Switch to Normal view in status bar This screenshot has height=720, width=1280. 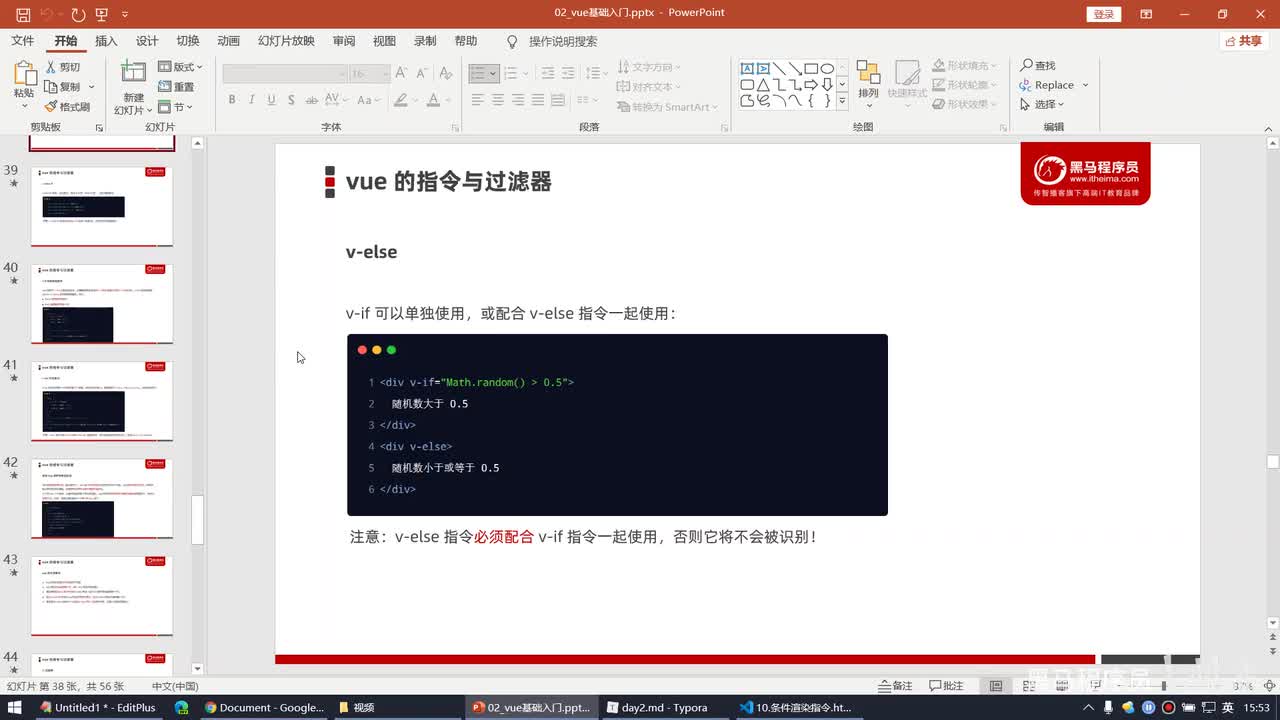(x=996, y=686)
